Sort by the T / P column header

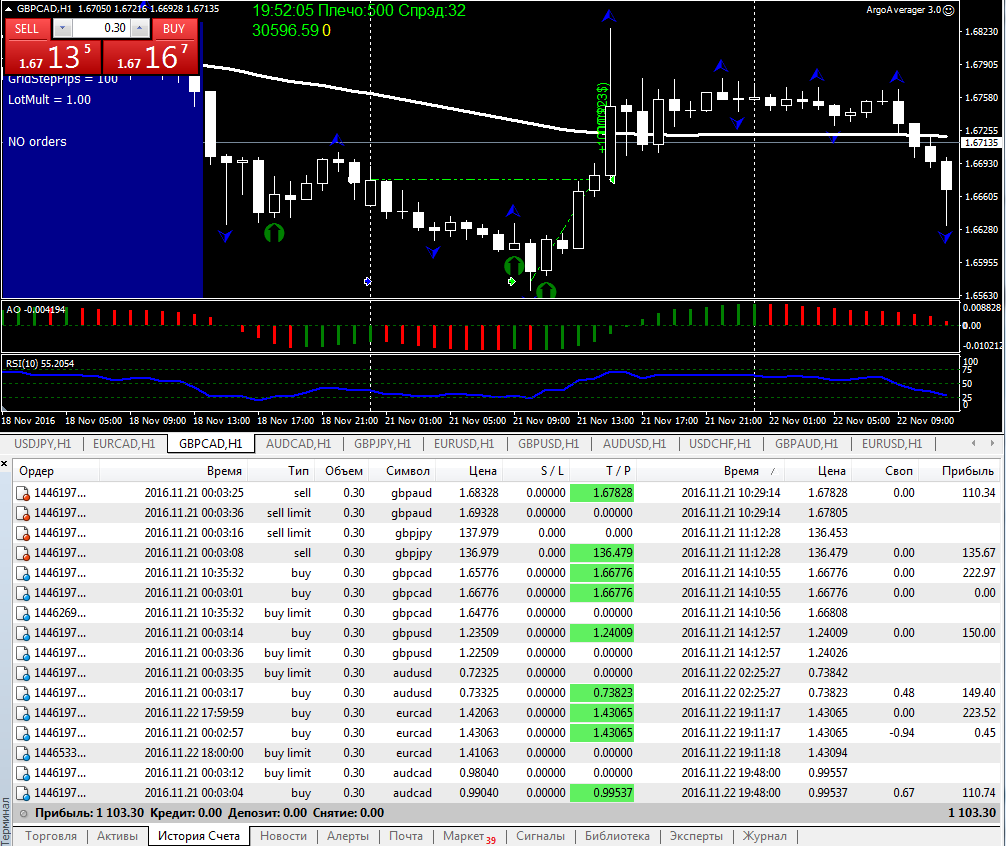point(603,471)
